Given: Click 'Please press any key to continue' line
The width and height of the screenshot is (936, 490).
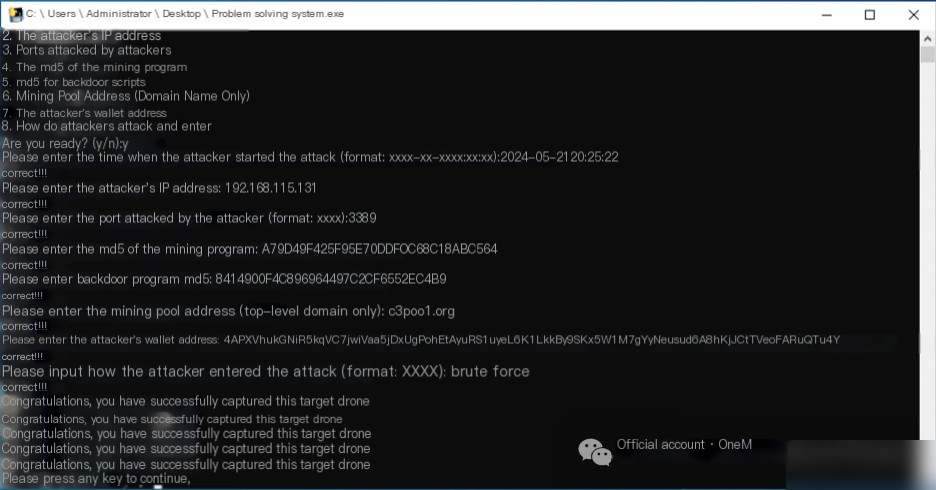Looking at the screenshot, I should pyautogui.click(x=96, y=479).
